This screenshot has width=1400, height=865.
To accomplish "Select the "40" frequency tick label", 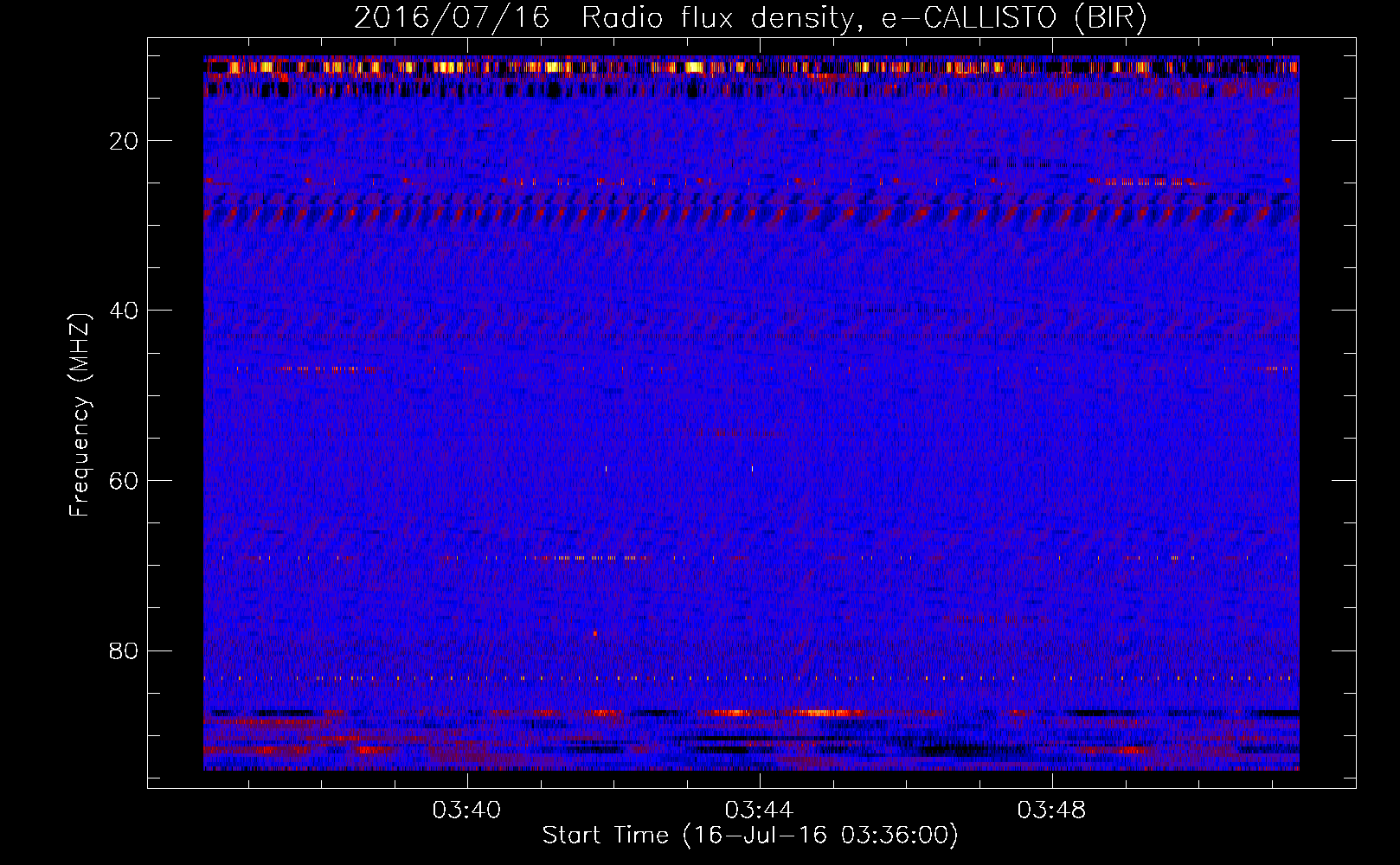I will tap(125, 311).
